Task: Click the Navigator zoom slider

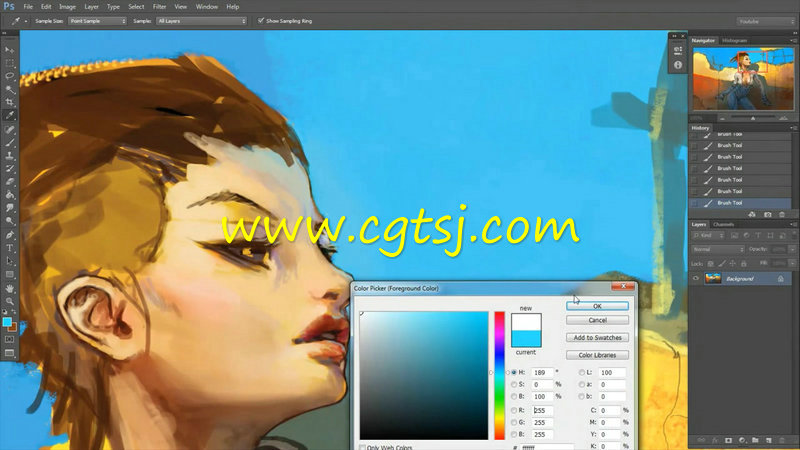Action: tap(753, 118)
